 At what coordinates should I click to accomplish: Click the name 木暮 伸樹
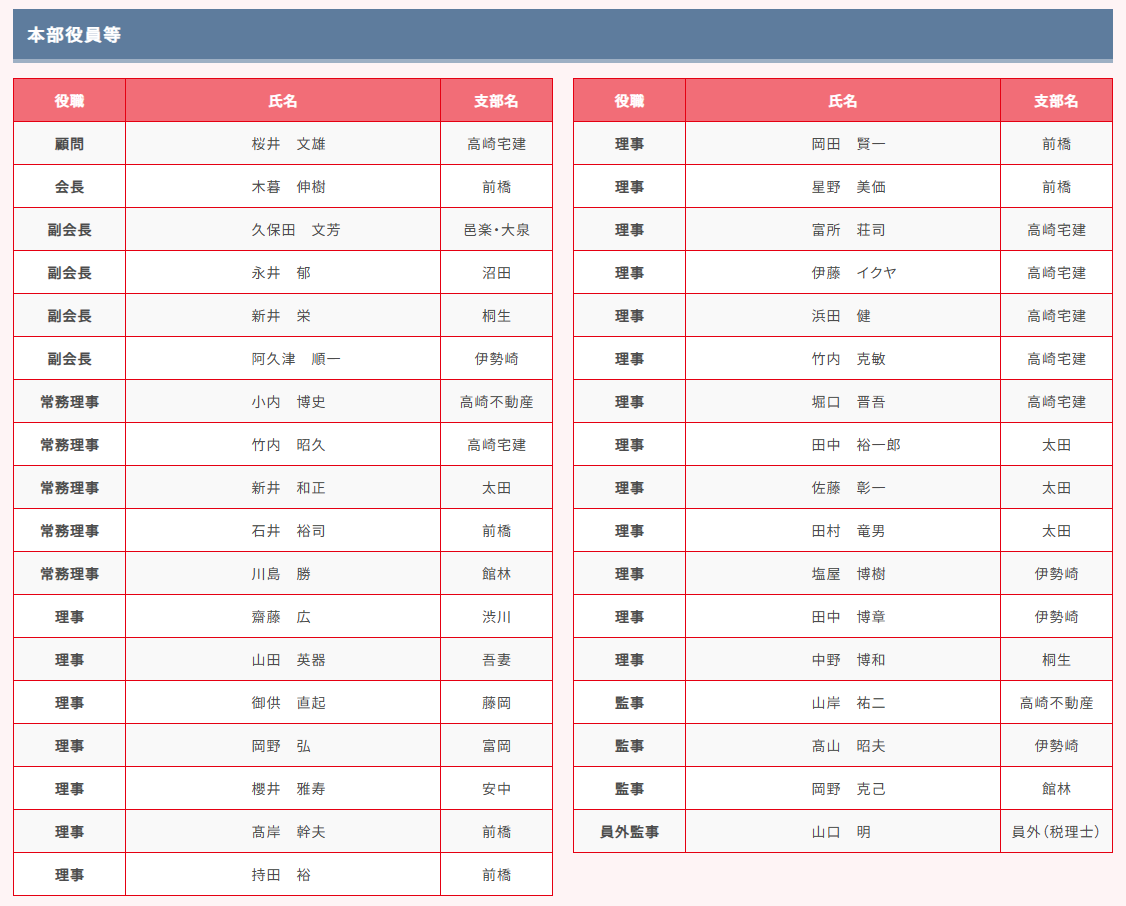pyautogui.click(x=288, y=187)
